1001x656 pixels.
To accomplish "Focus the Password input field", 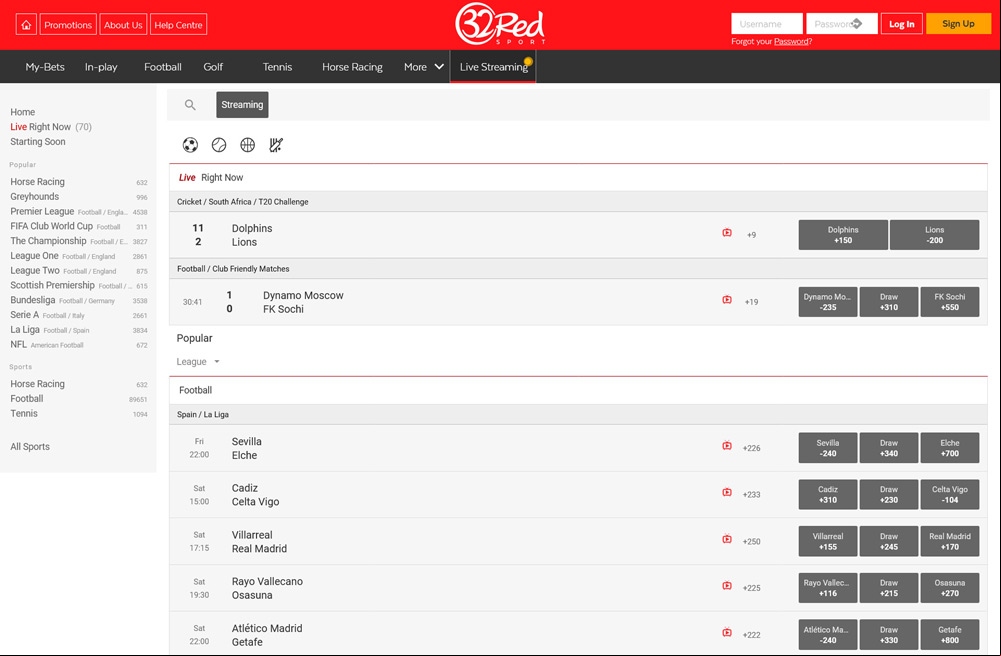I will (841, 24).
